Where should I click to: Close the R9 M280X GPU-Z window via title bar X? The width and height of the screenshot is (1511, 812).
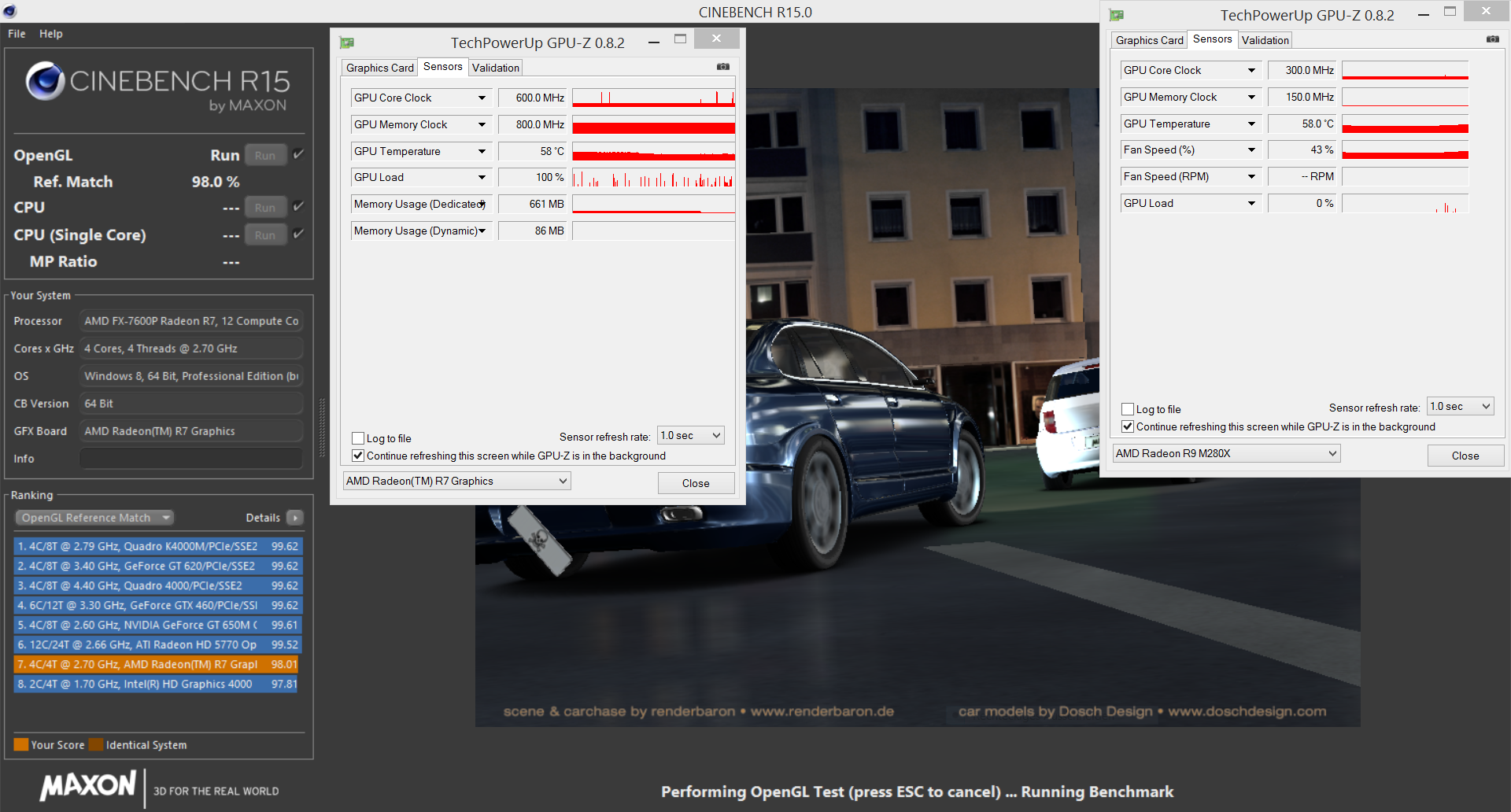click(1486, 11)
